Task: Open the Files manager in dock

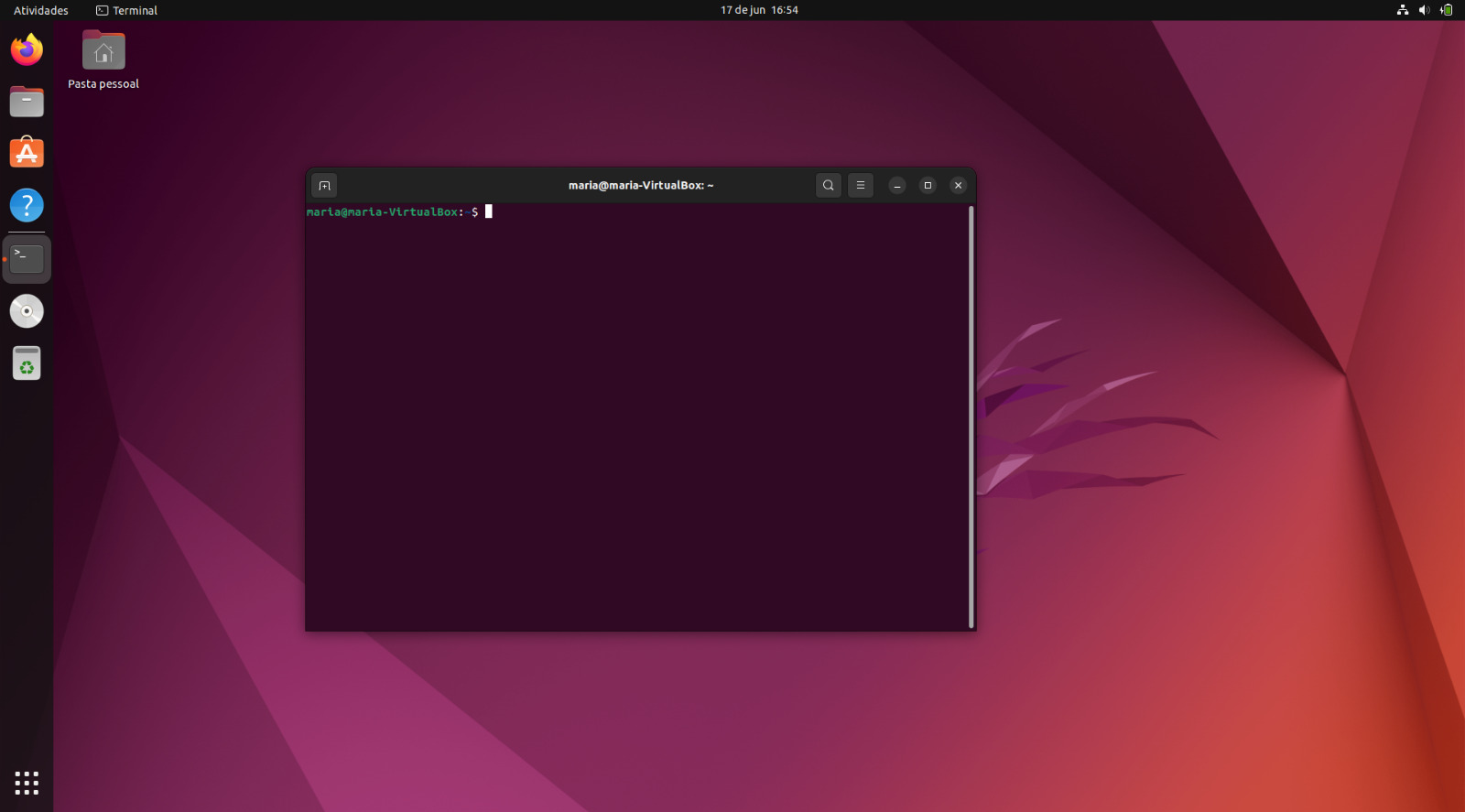Action: tap(27, 102)
